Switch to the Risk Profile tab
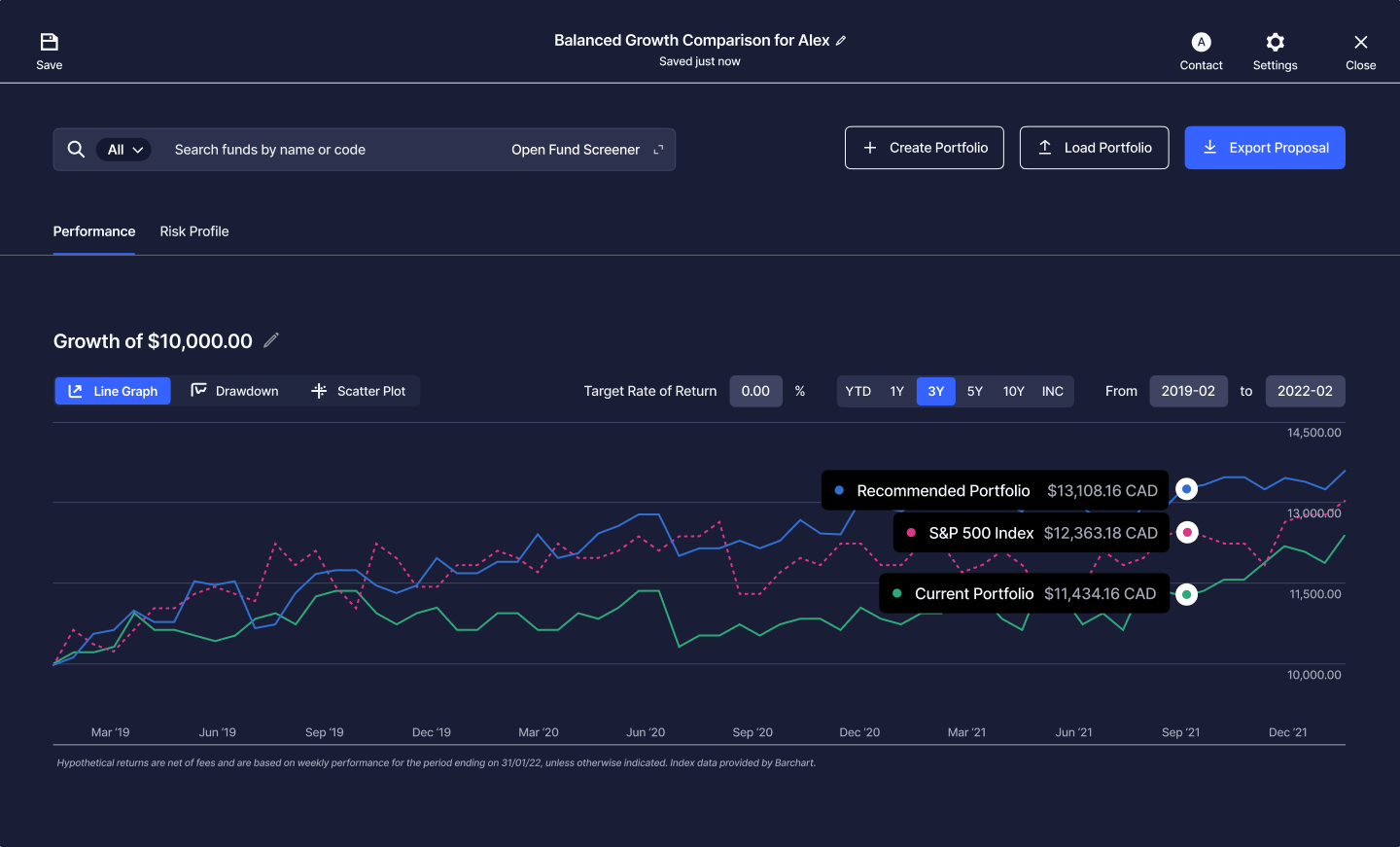The width and height of the screenshot is (1400, 847). pos(194,231)
